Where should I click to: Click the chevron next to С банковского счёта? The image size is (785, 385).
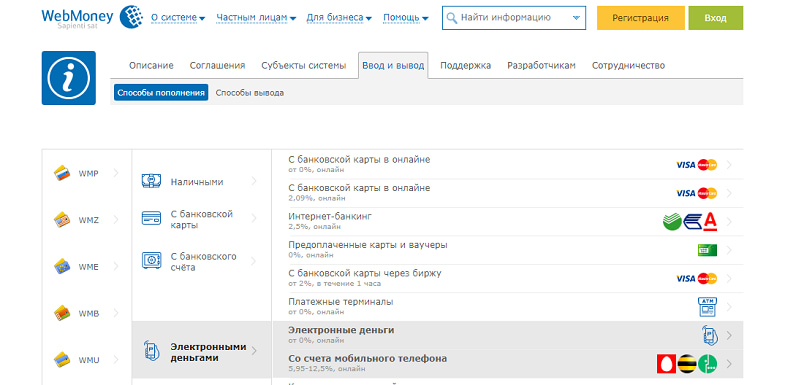(x=254, y=261)
